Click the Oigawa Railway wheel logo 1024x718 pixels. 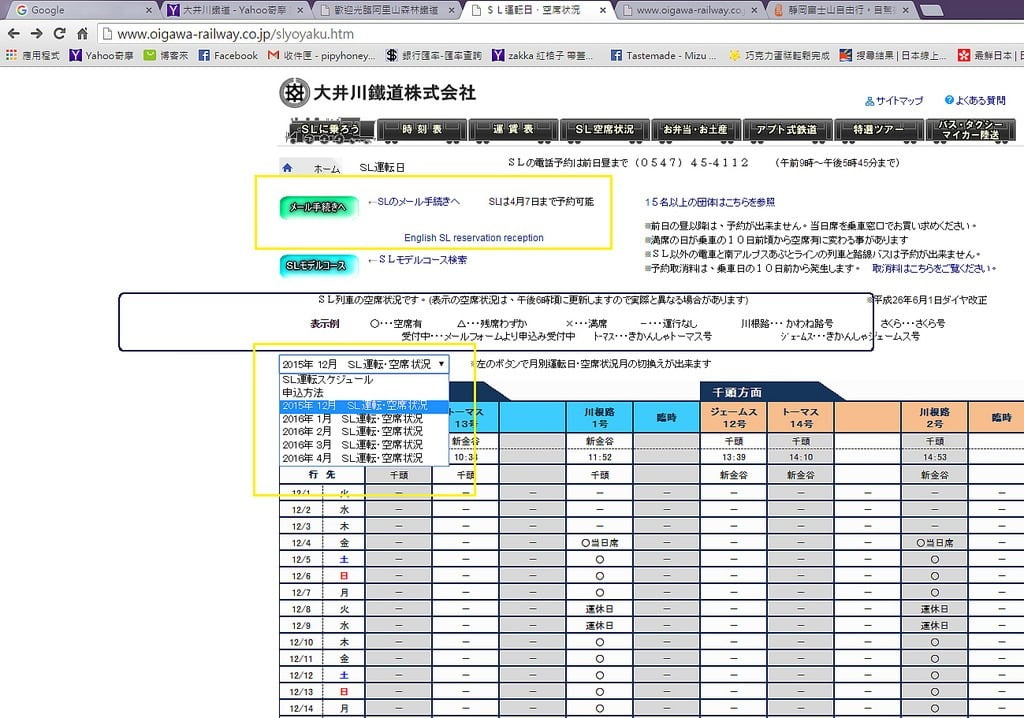click(x=294, y=93)
